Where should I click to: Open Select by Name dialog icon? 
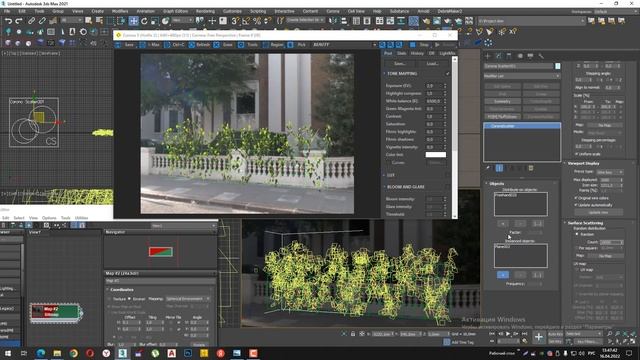coord(99,20)
